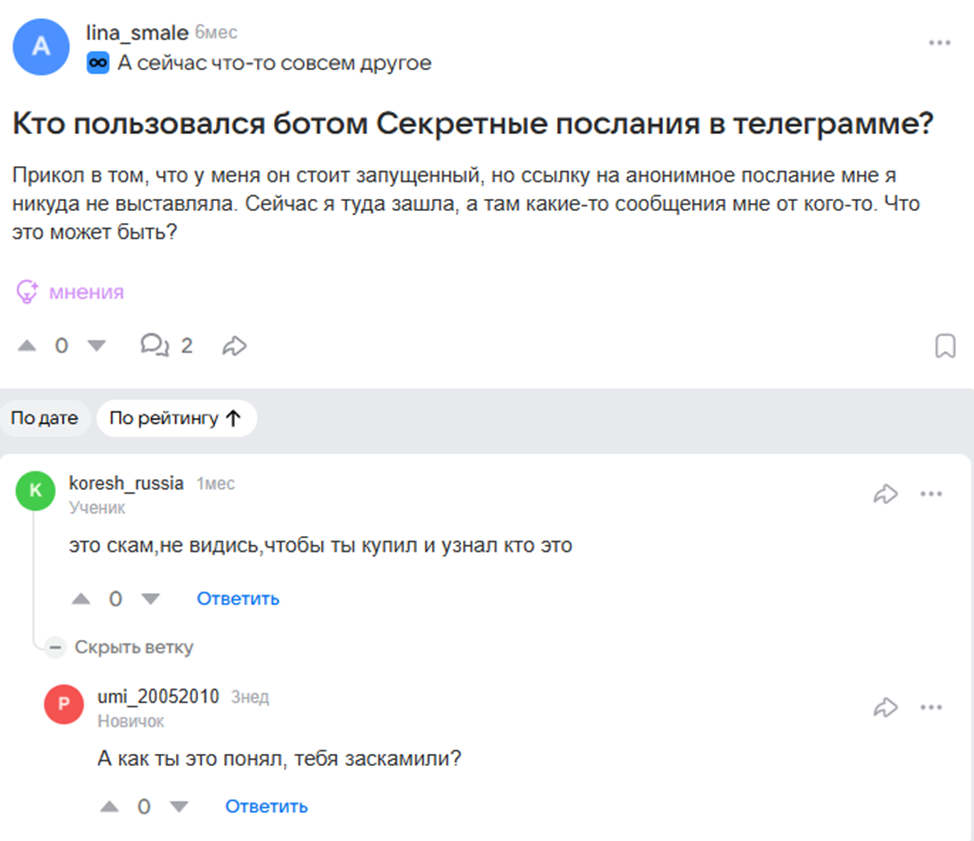
Task: Downvote umi_20052010's reply
Action: pyautogui.click(x=178, y=806)
